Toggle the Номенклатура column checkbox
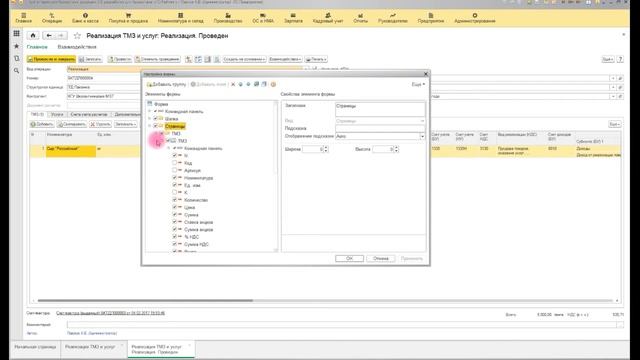This screenshot has width=640, height=360. 175,178
